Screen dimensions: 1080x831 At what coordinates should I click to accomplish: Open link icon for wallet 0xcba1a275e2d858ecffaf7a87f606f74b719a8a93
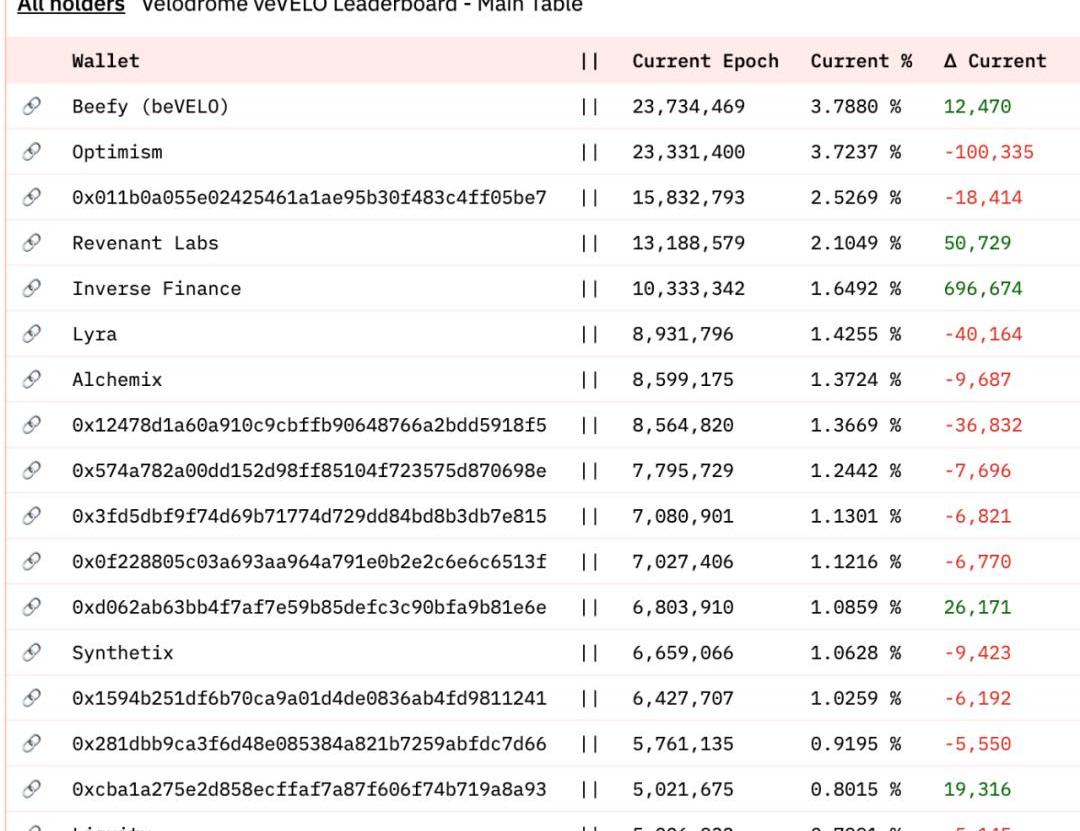(x=32, y=788)
